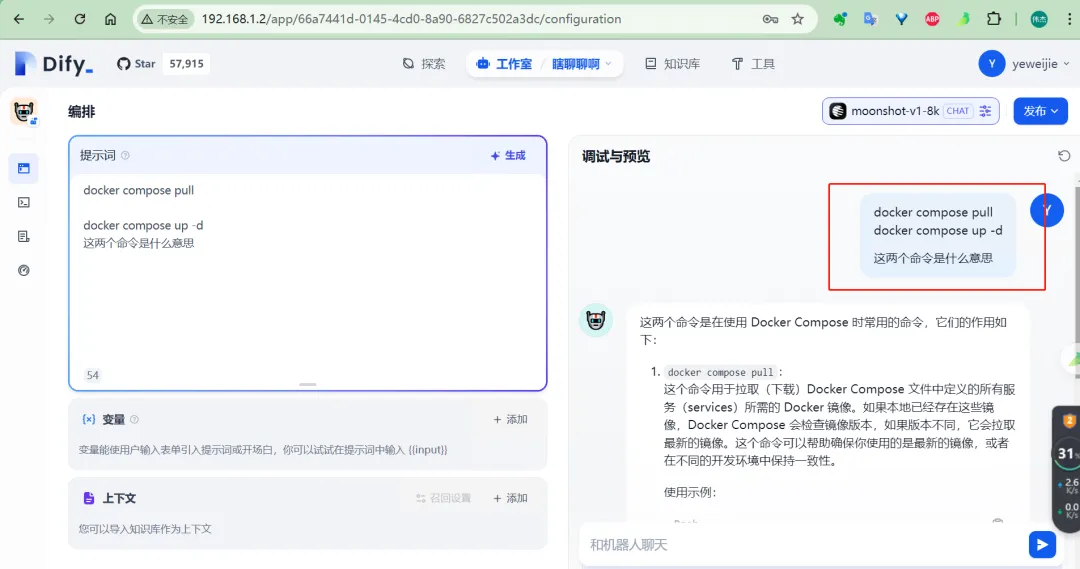Click the restart conversation refresh icon

(1064, 156)
